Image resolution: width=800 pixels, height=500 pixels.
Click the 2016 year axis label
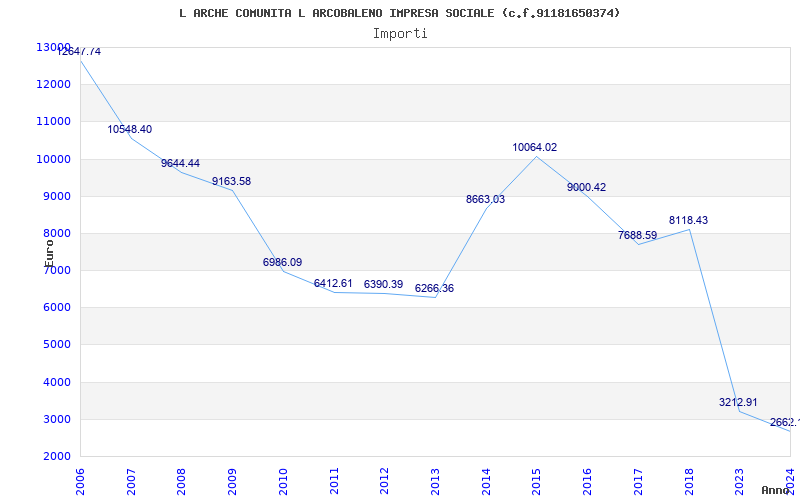coord(587,481)
